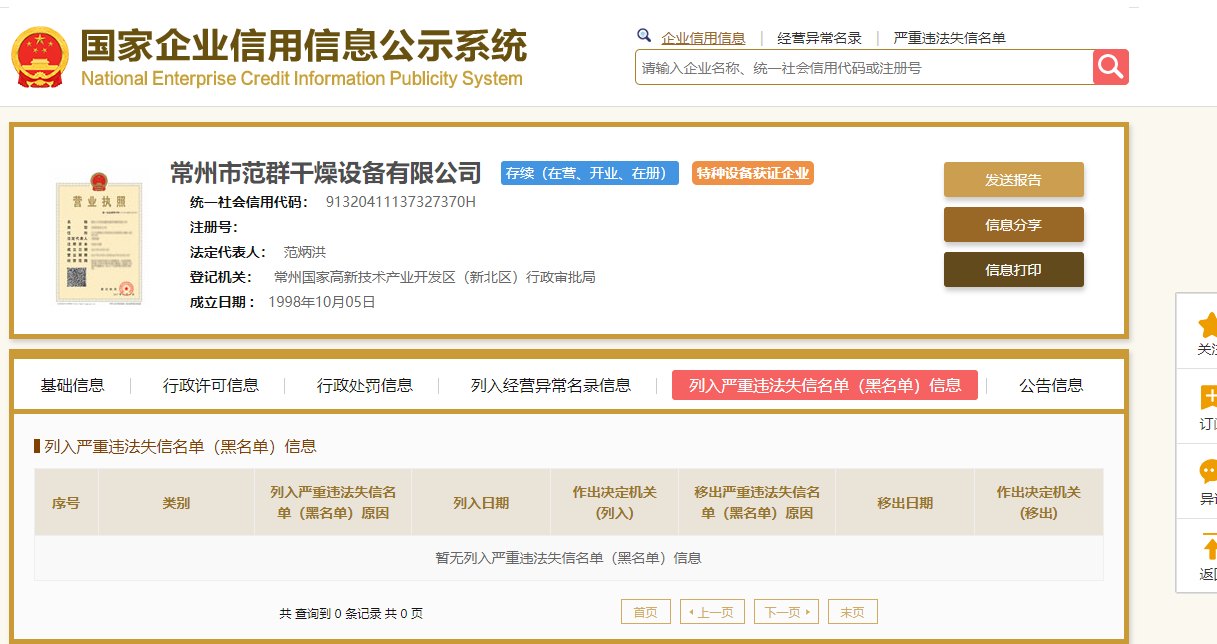This screenshot has height=644, width=1217.
Task: Open the business license thumbnail image
Action: pos(98,238)
